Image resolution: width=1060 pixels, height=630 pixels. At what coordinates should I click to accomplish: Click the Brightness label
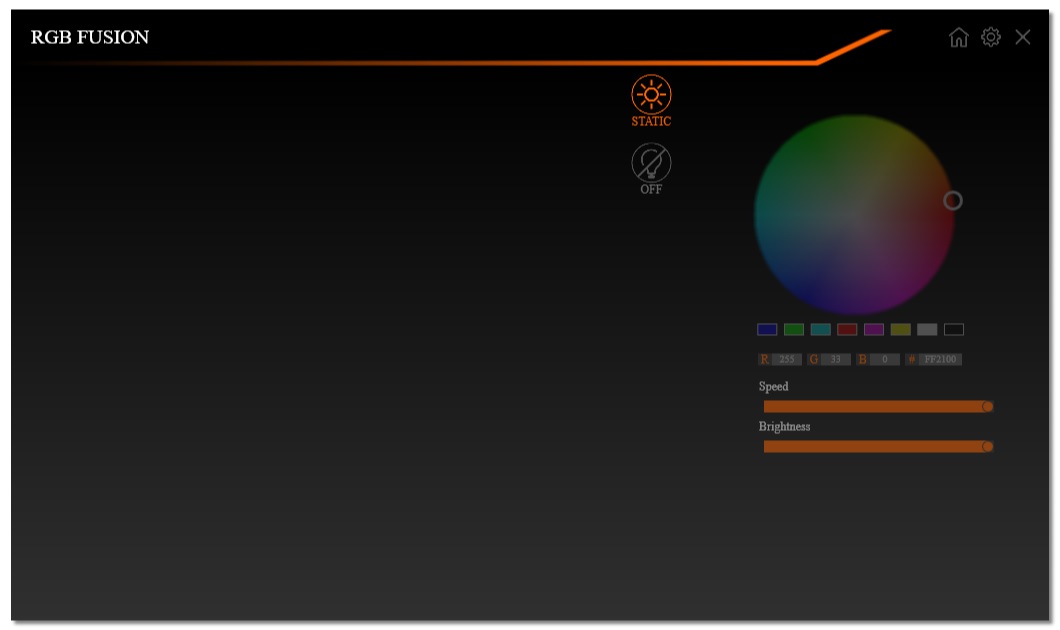pyautogui.click(x=784, y=427)
